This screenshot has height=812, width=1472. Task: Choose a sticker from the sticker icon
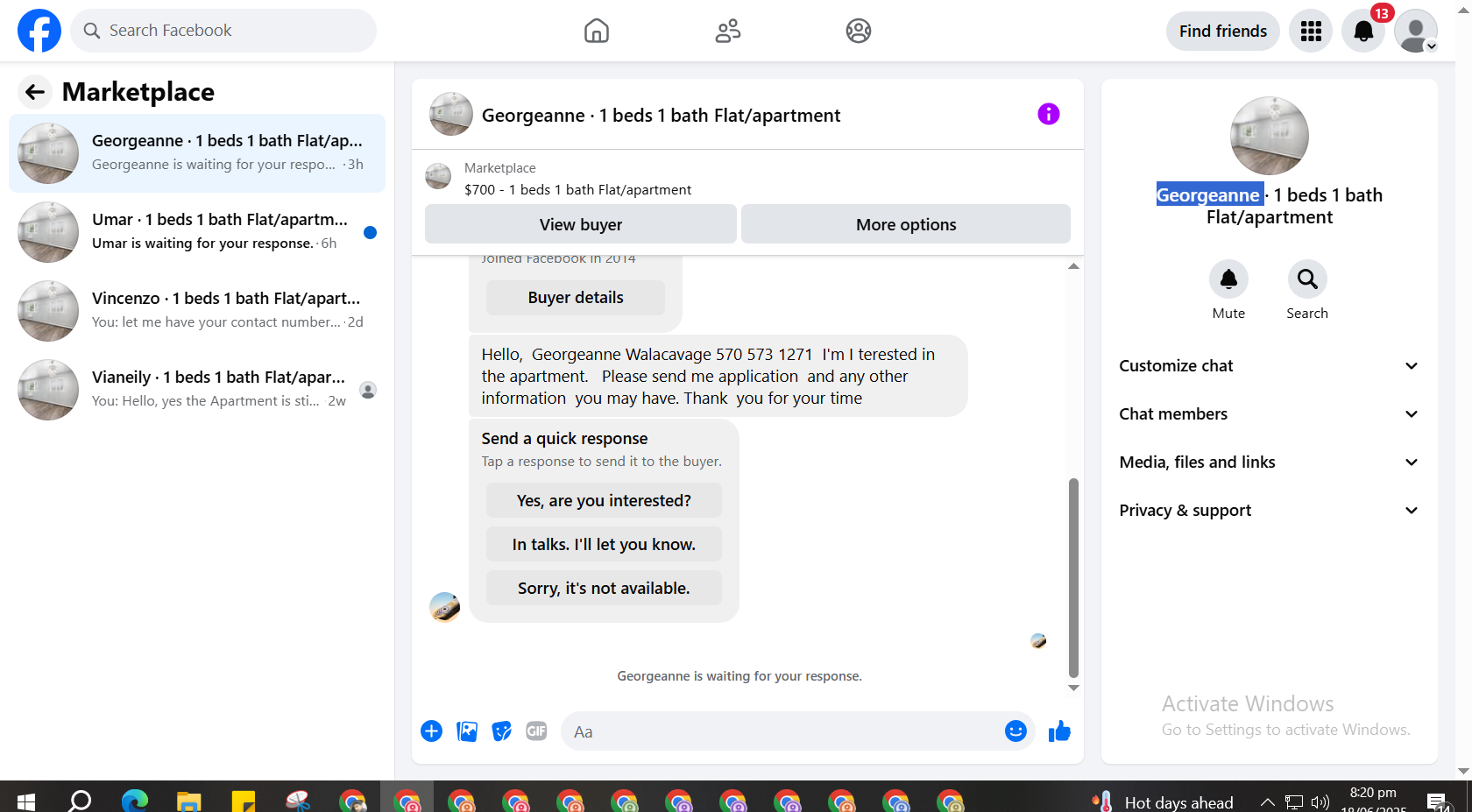[x=502, y=731]
